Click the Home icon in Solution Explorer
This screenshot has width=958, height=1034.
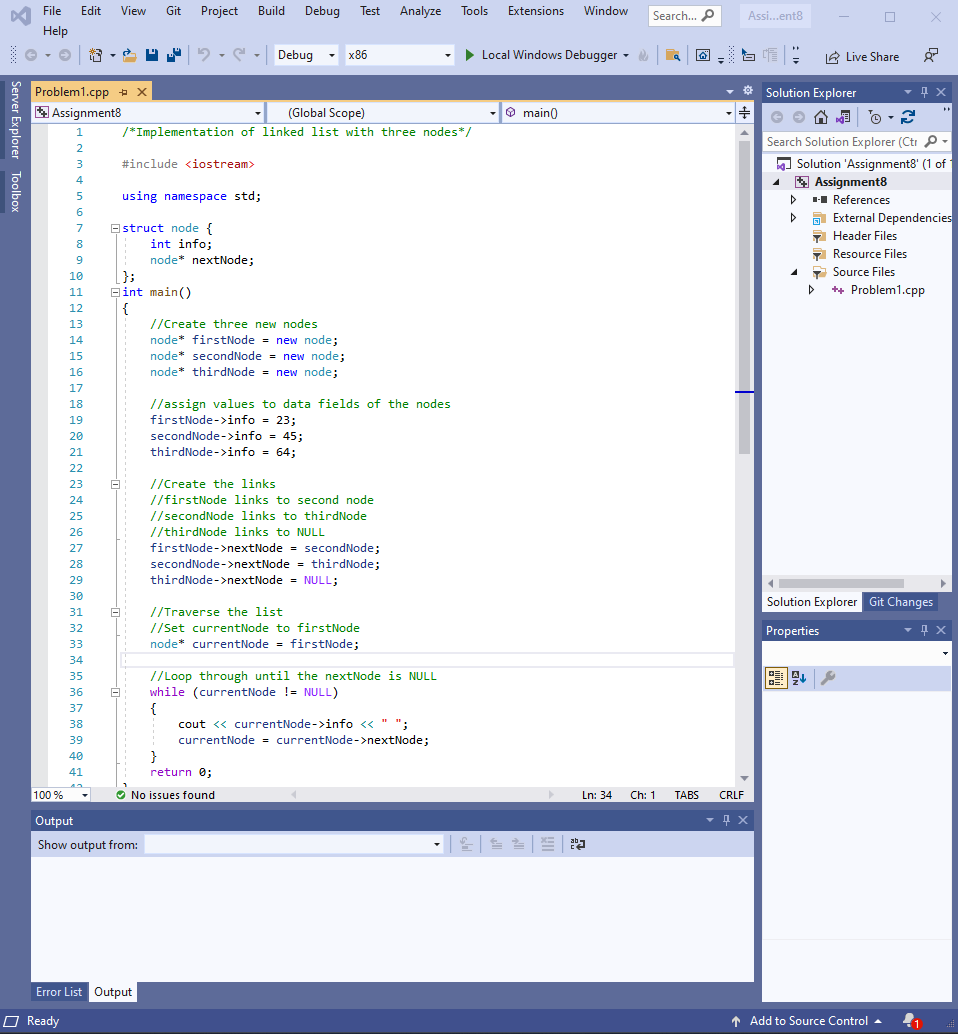tap(820, 117)
